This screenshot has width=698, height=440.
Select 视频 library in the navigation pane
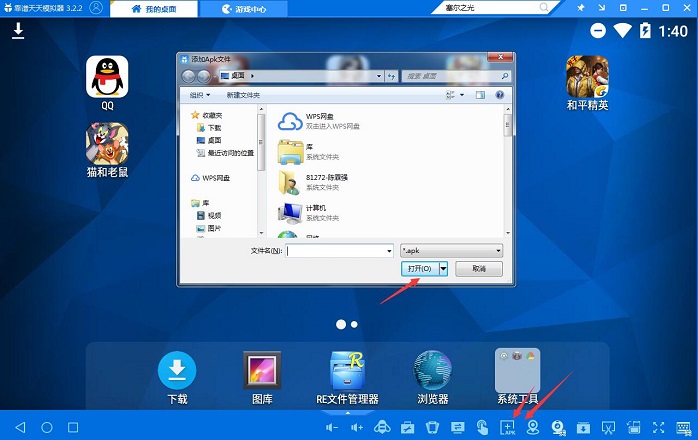pos(209,216)
